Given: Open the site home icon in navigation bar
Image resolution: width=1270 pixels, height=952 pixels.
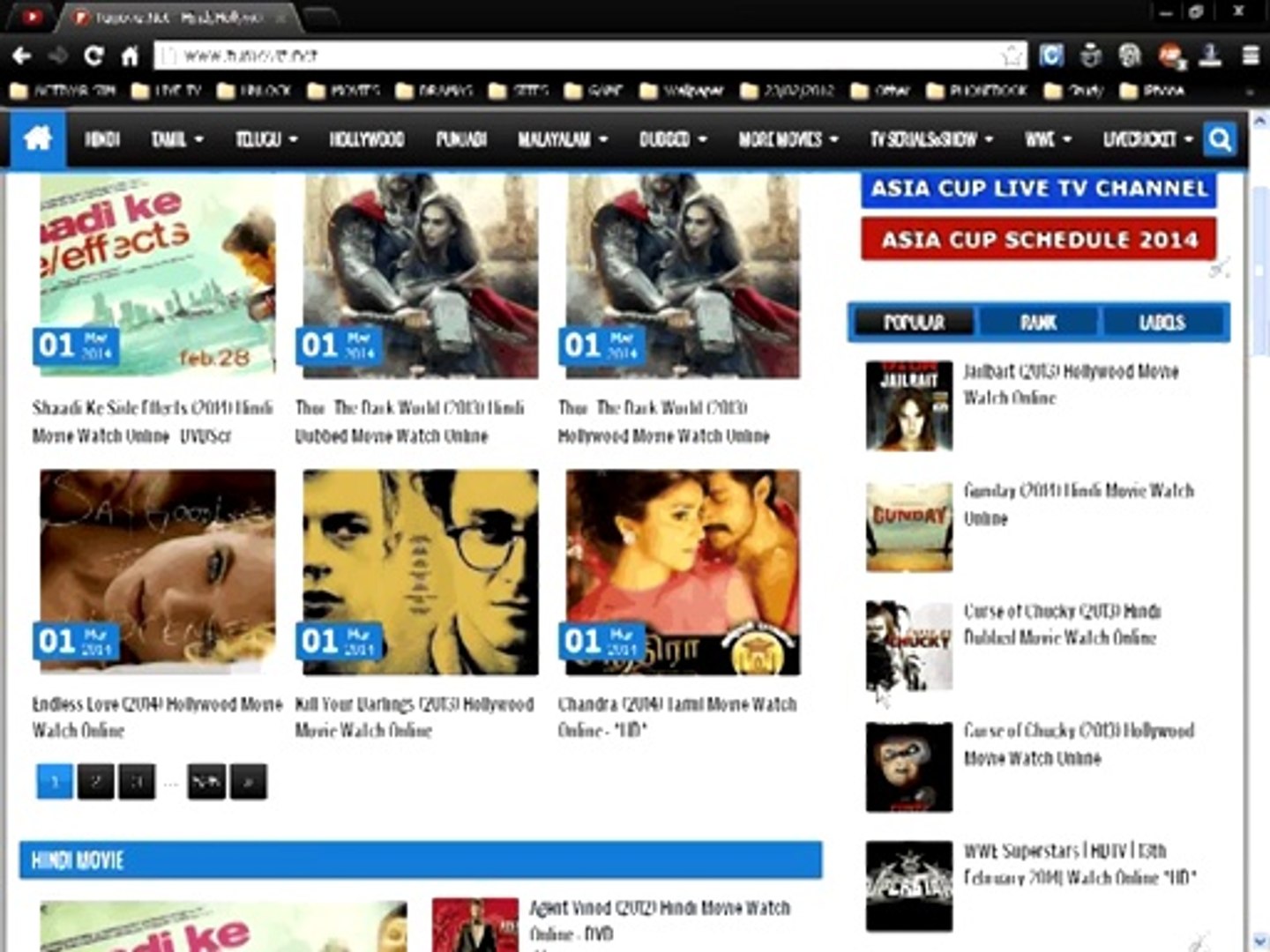Looking at the screenshot, I should 38,138.
